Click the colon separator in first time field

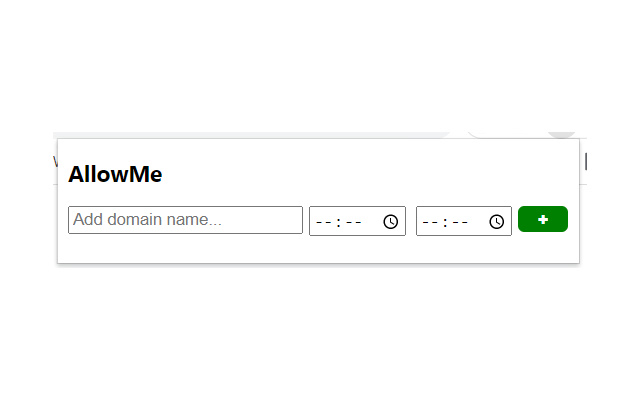[339, 221]
